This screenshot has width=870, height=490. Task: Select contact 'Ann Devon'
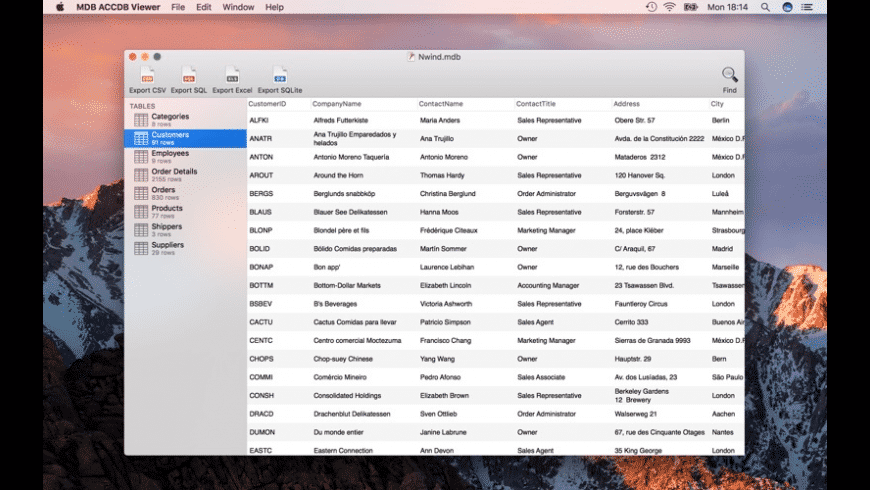coord(437,451)
